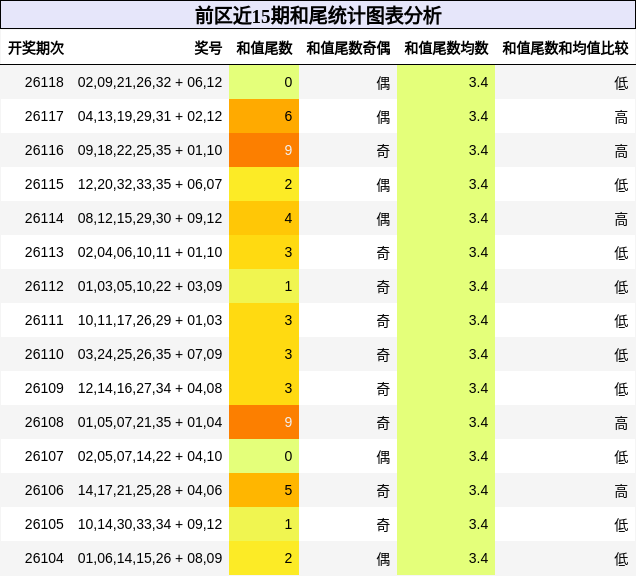Viewport: 636px width, 576px height.
Task: Click issue number 26113
Action: point(44,252)
